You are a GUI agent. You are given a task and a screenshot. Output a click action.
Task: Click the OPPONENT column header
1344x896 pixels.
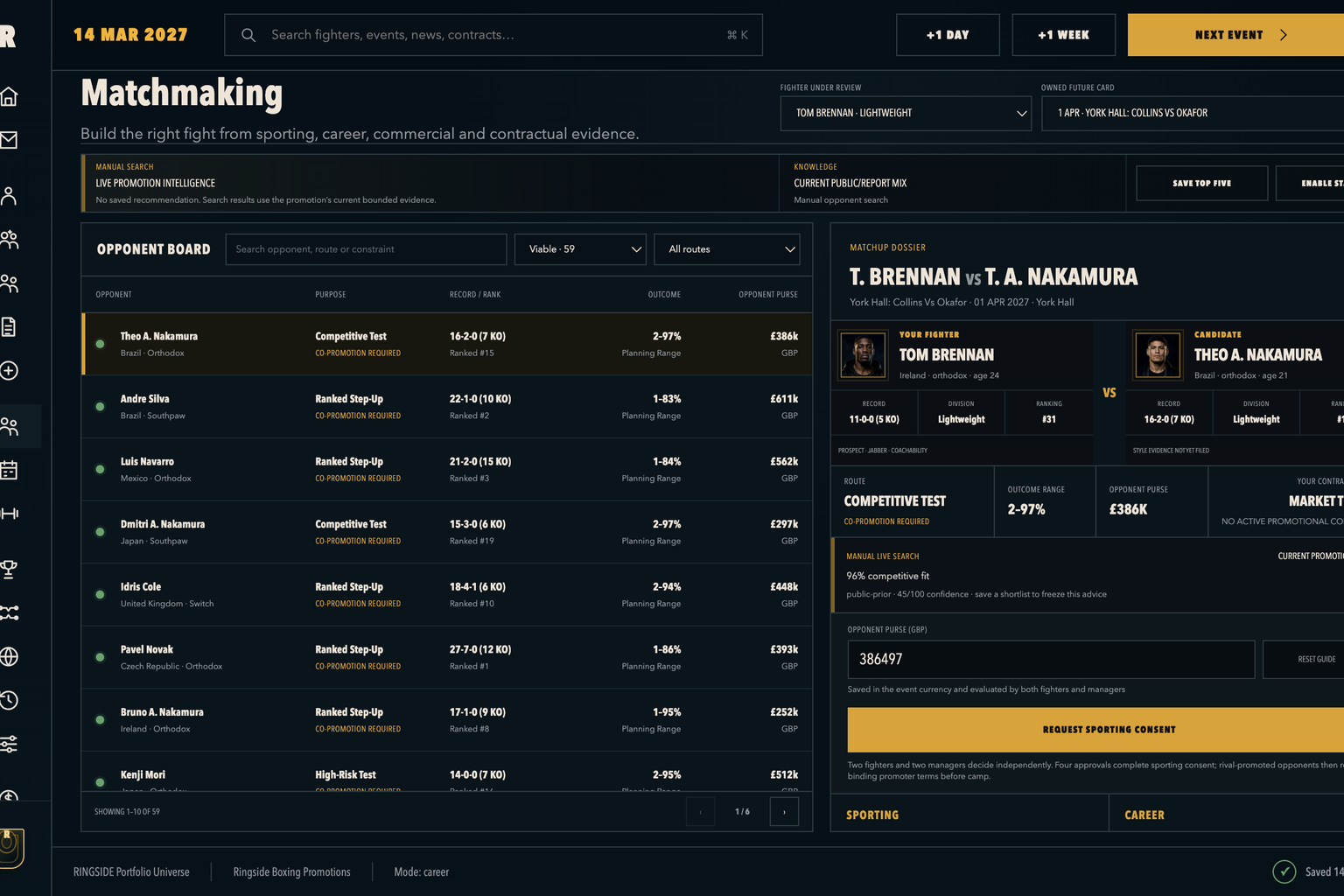coord(114,295)
